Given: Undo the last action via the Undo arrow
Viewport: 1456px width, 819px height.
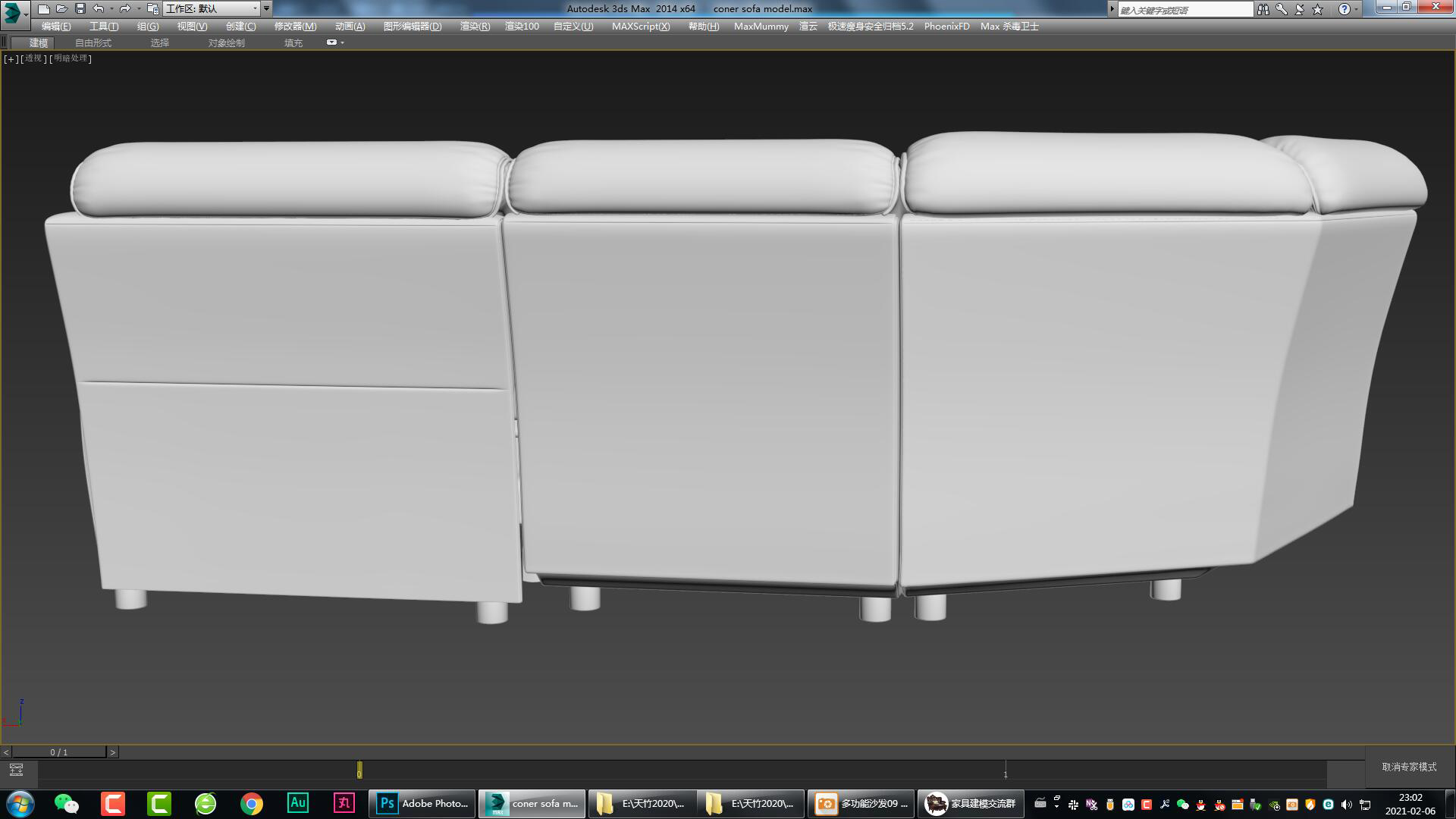Looking at the screenshot, I should (x=97, y=8).
